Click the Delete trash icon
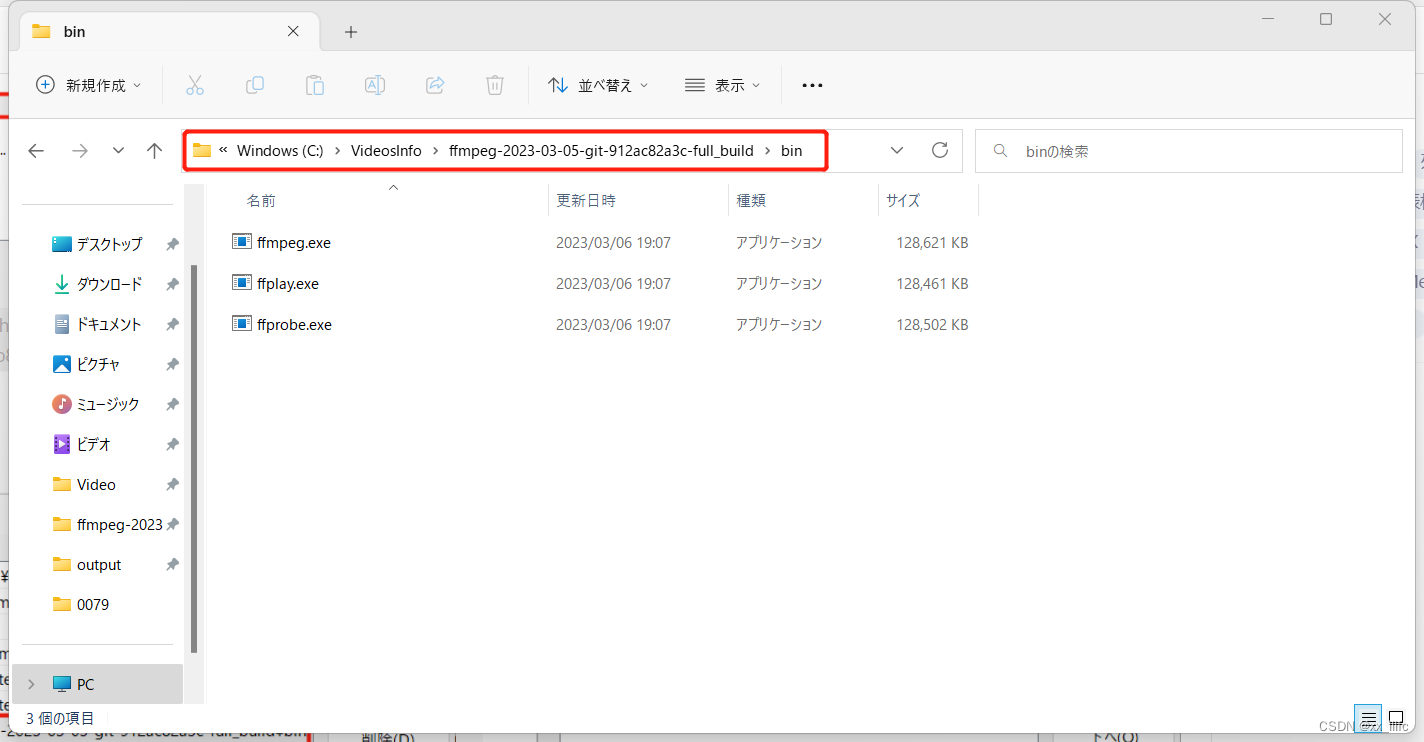 click(495, 85)
